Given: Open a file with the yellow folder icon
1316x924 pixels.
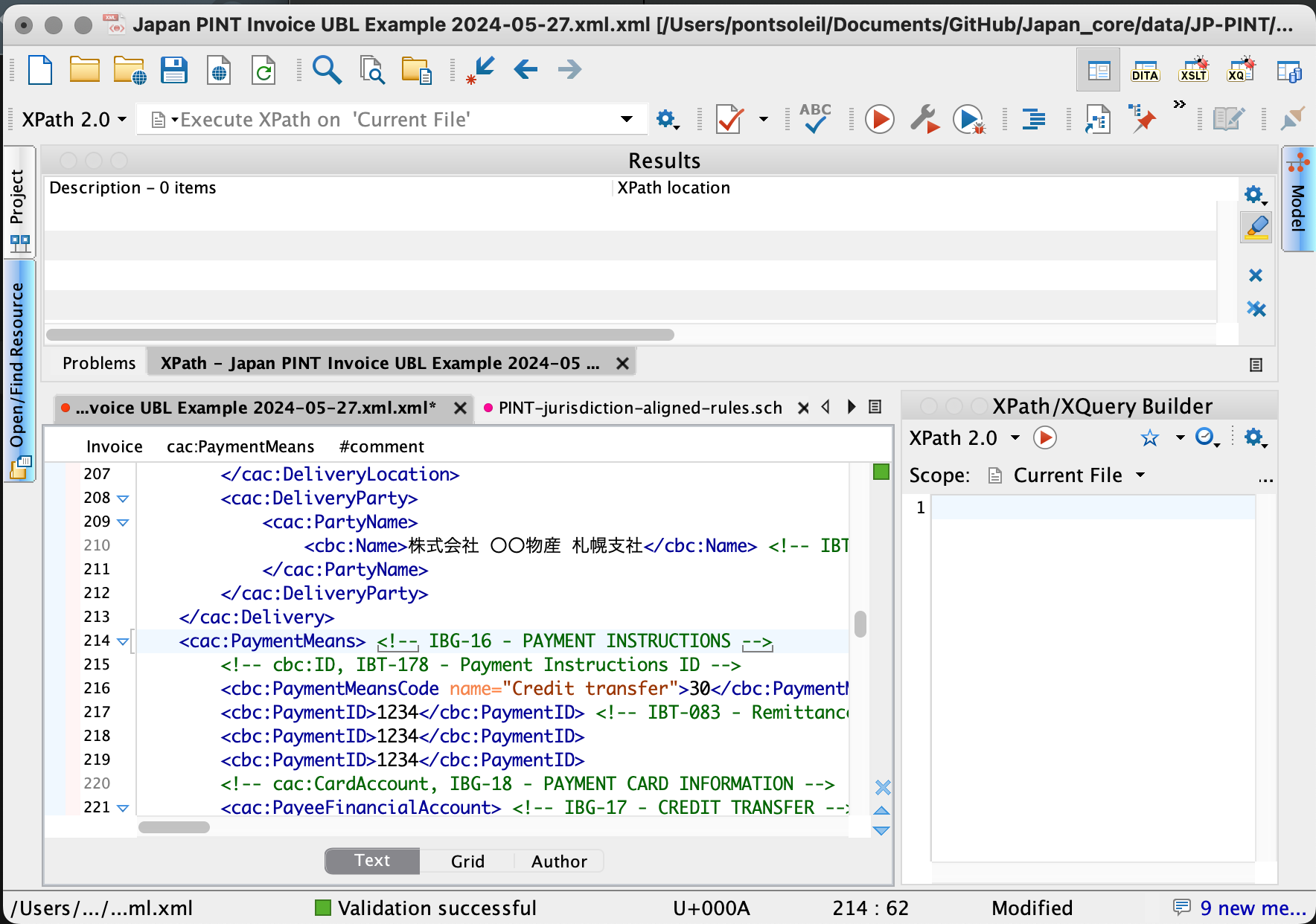Looking at the screenshot, I should 85,70.
